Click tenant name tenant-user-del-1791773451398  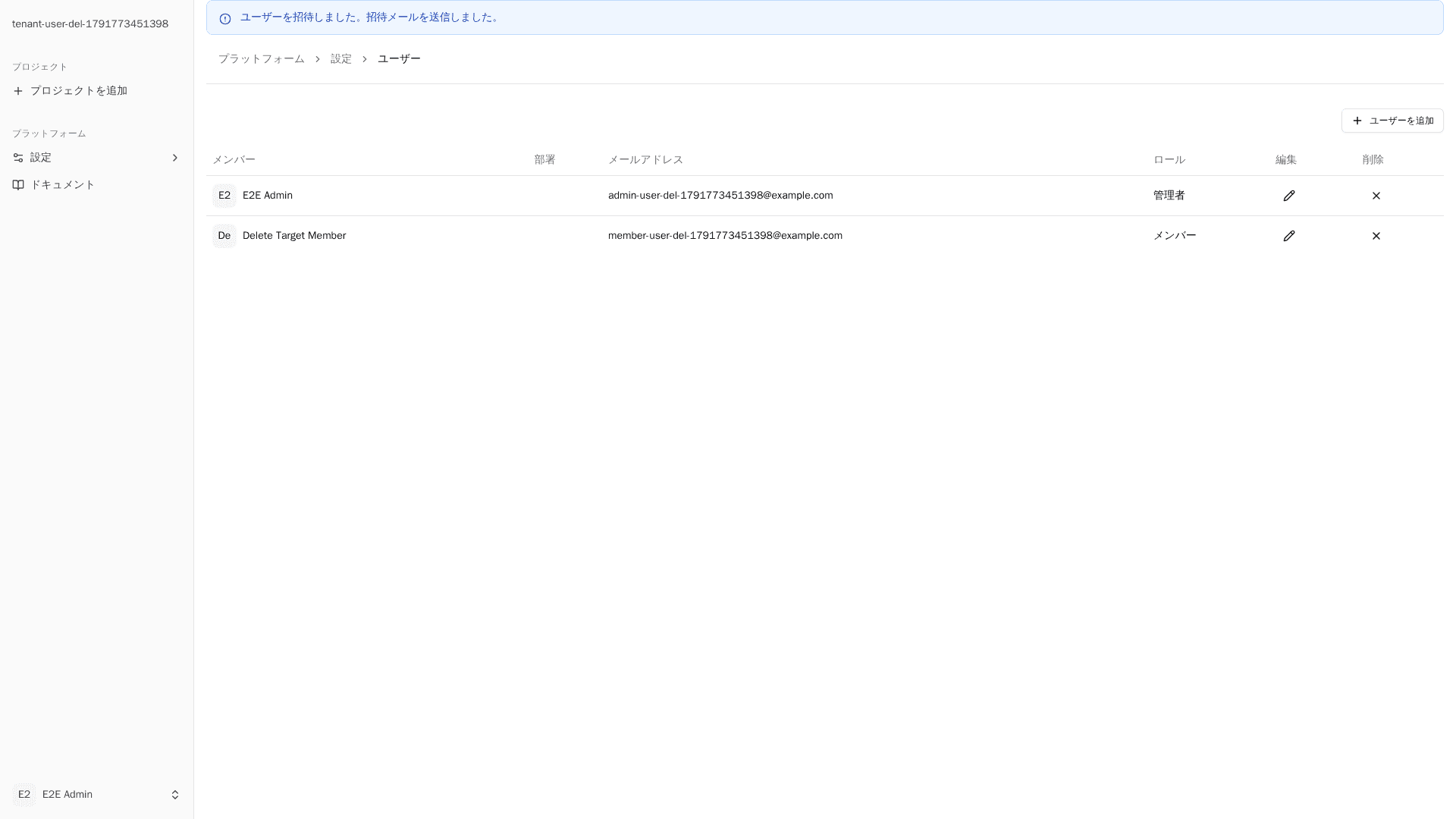pos(90,24)
